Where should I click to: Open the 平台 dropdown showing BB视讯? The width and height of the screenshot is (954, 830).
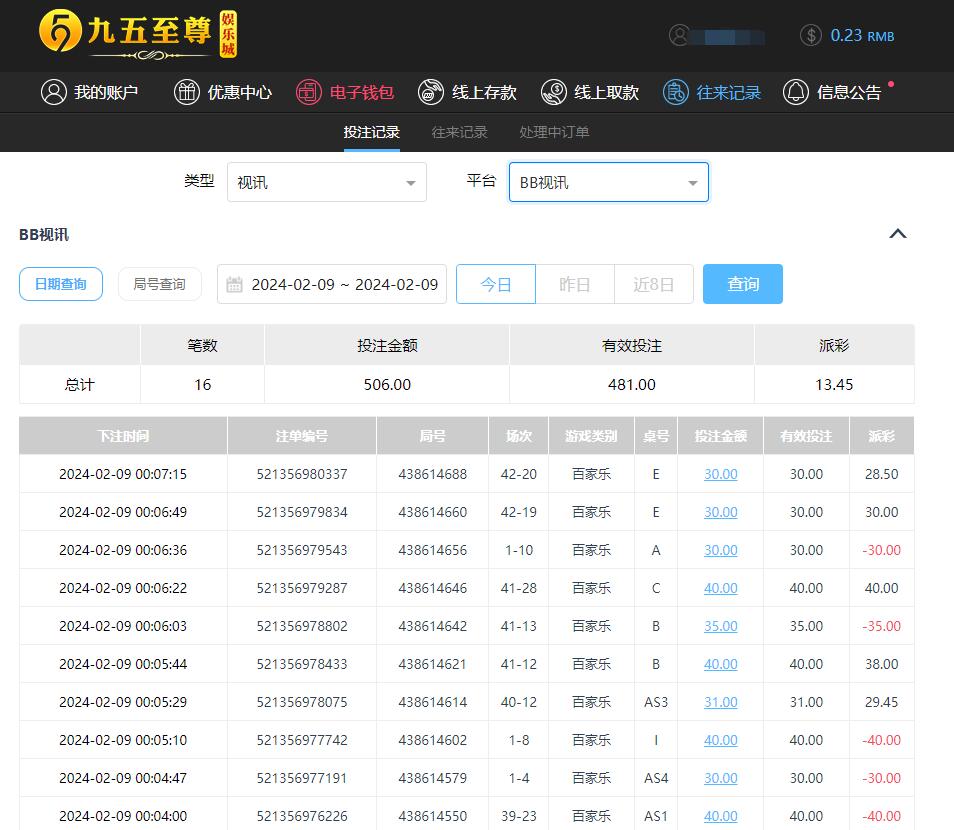point(609,182)
